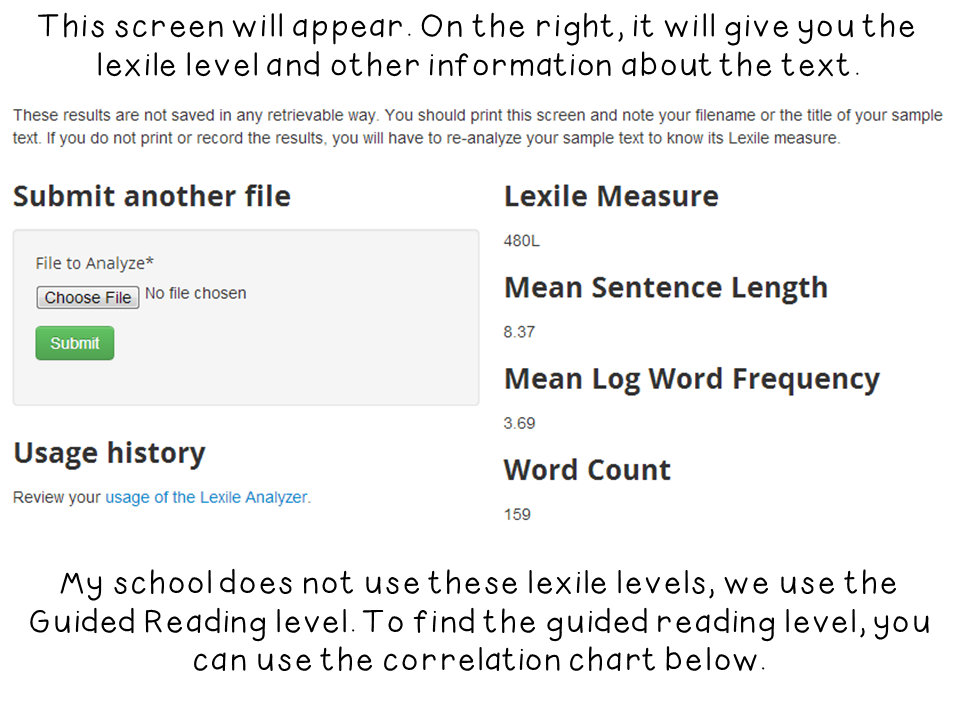Click the top handwritten caption about lexile level
This screenshot has height=720, width=960.
(x=478, y=46)
